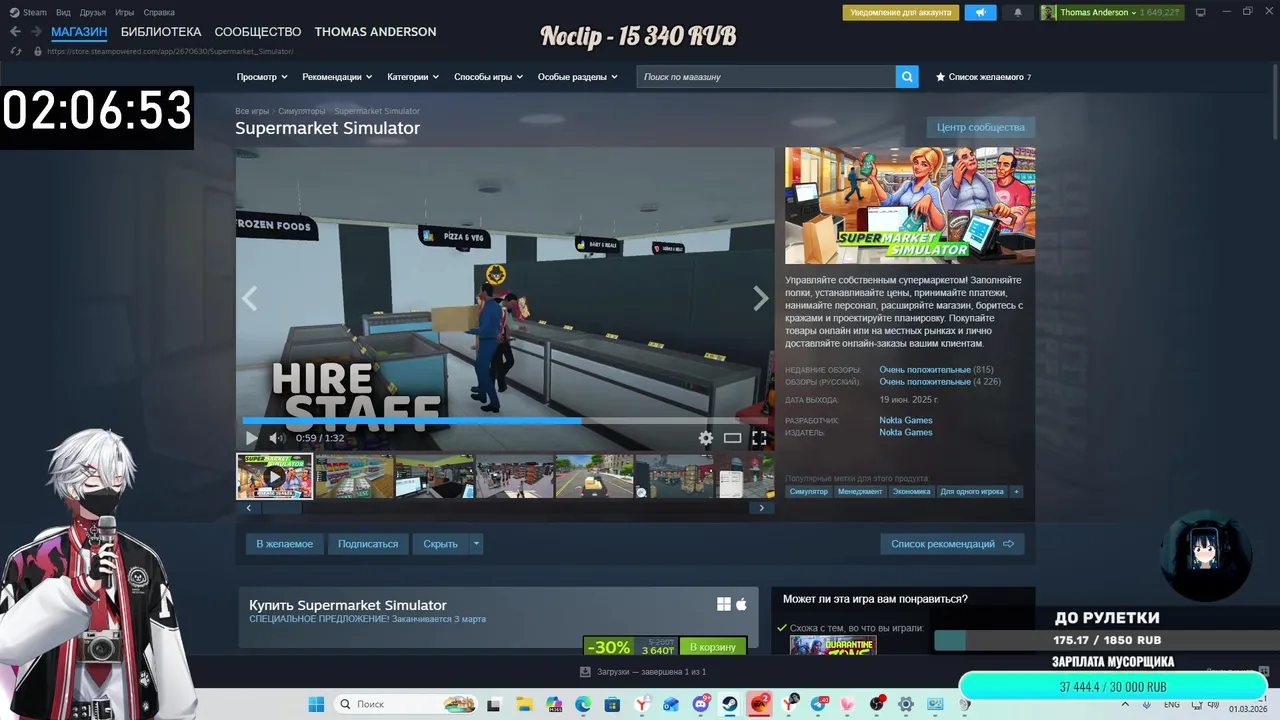Reload the store page
Viewport: 1280px width, 720px height.
coord(14,51)
